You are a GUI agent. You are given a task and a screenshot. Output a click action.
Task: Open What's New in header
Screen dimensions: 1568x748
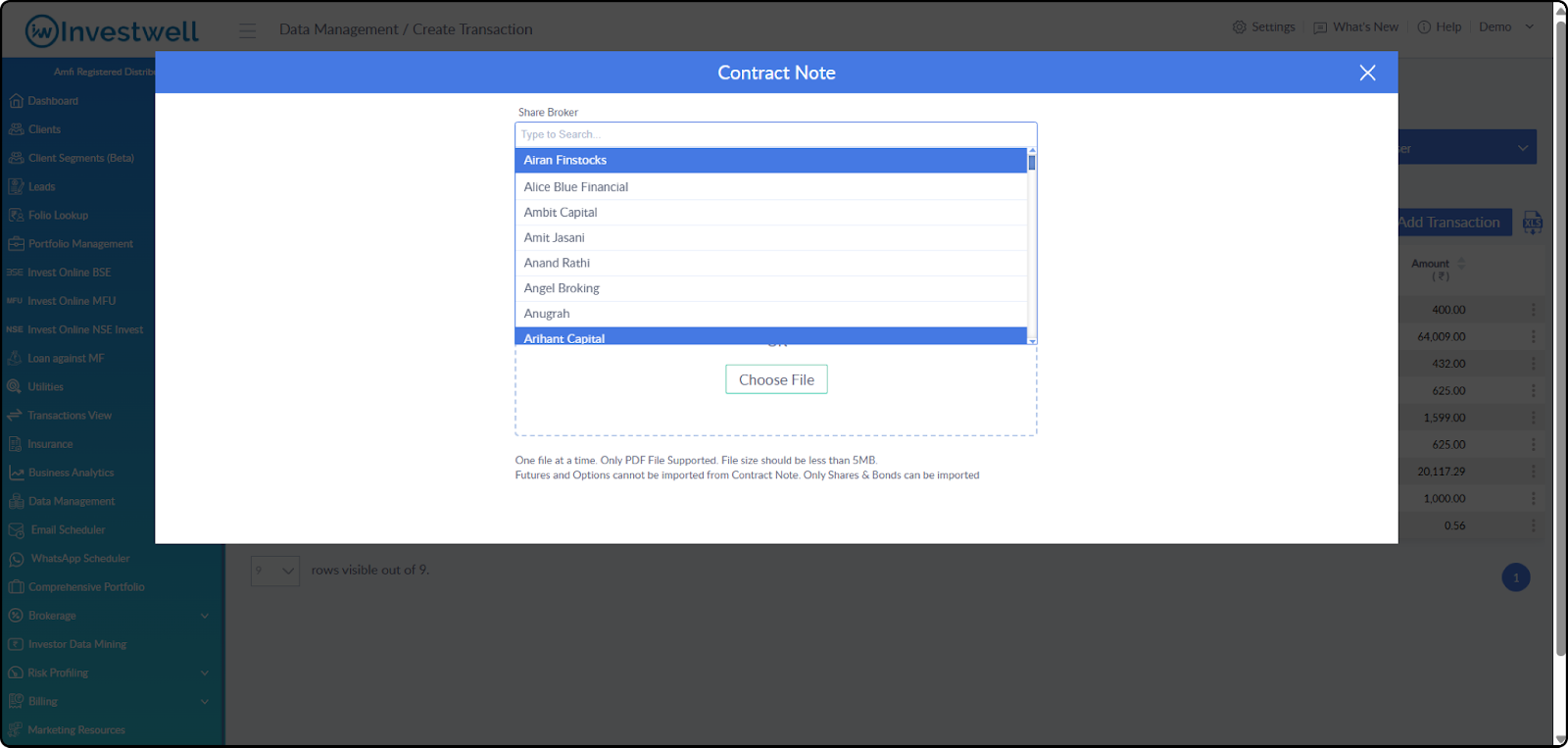[1355, 27]
